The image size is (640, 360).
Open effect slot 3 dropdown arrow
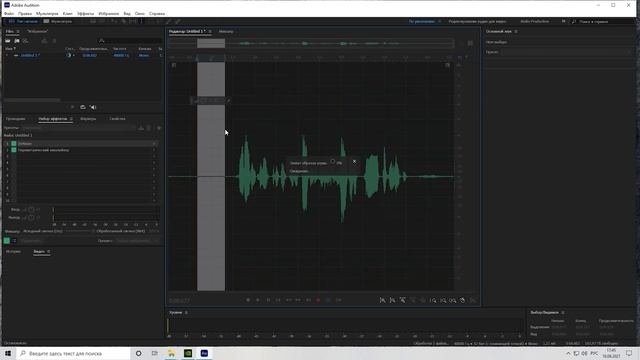(x=154, y=156)
